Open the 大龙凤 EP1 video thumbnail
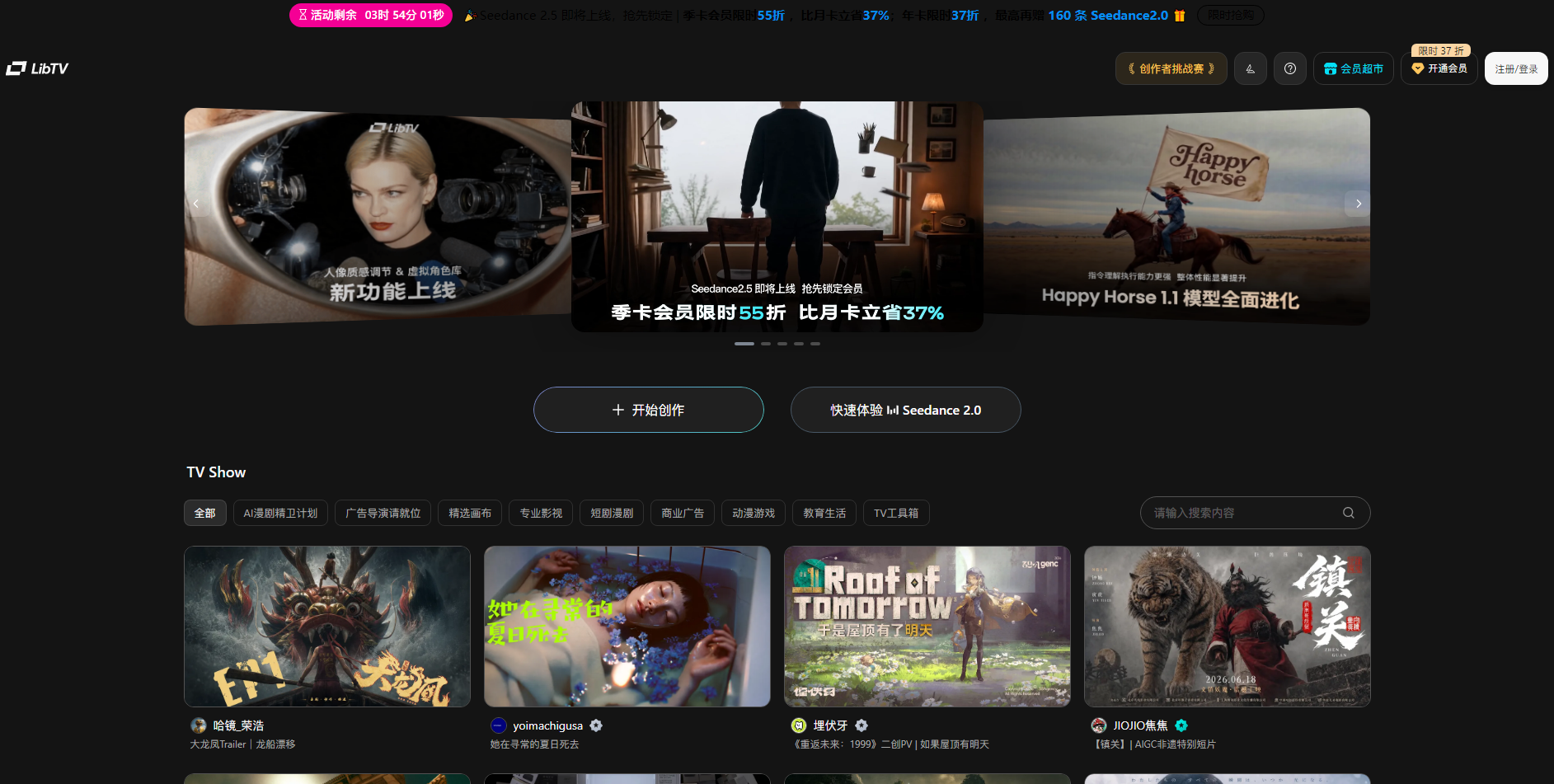 327,627
